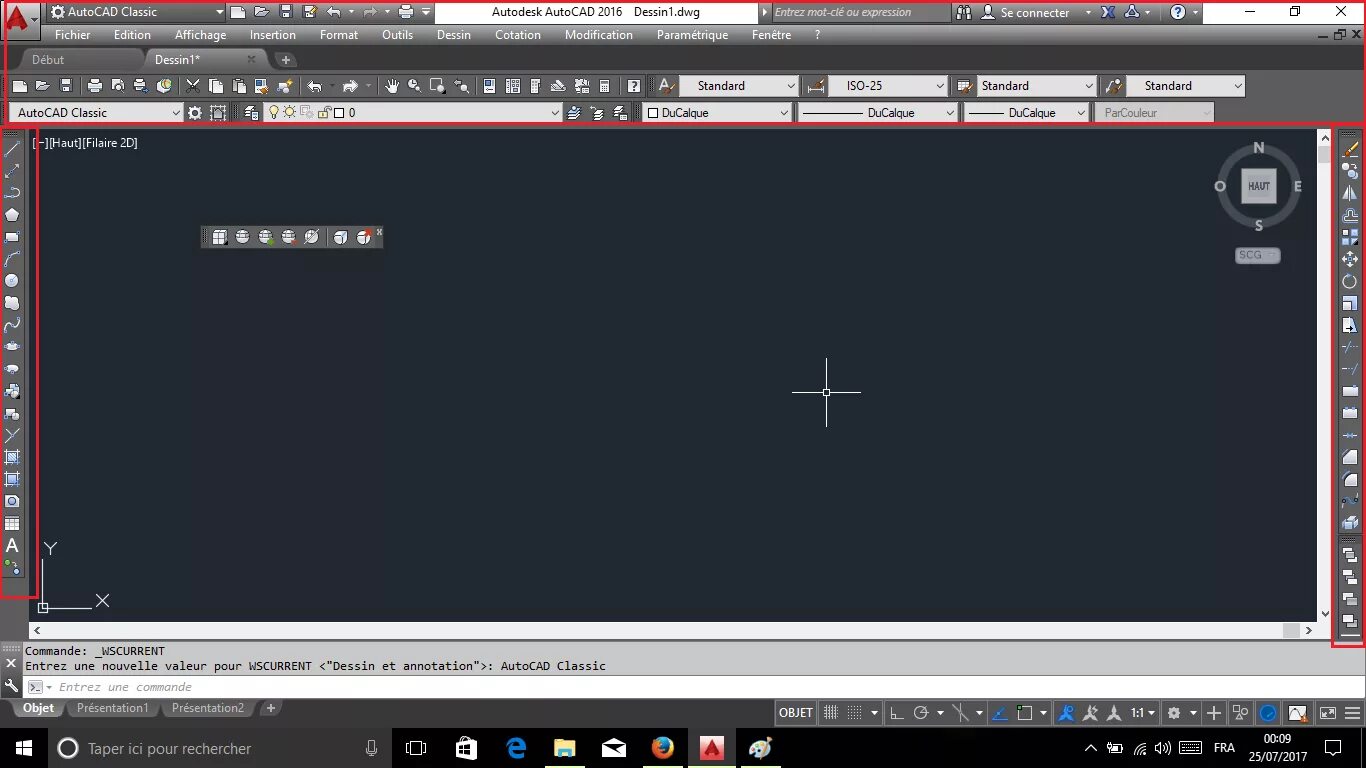Viewport: 1366px width, 768px height.
Task: Select the Rotate modify tool
Action: click(x=1350, y=281)
